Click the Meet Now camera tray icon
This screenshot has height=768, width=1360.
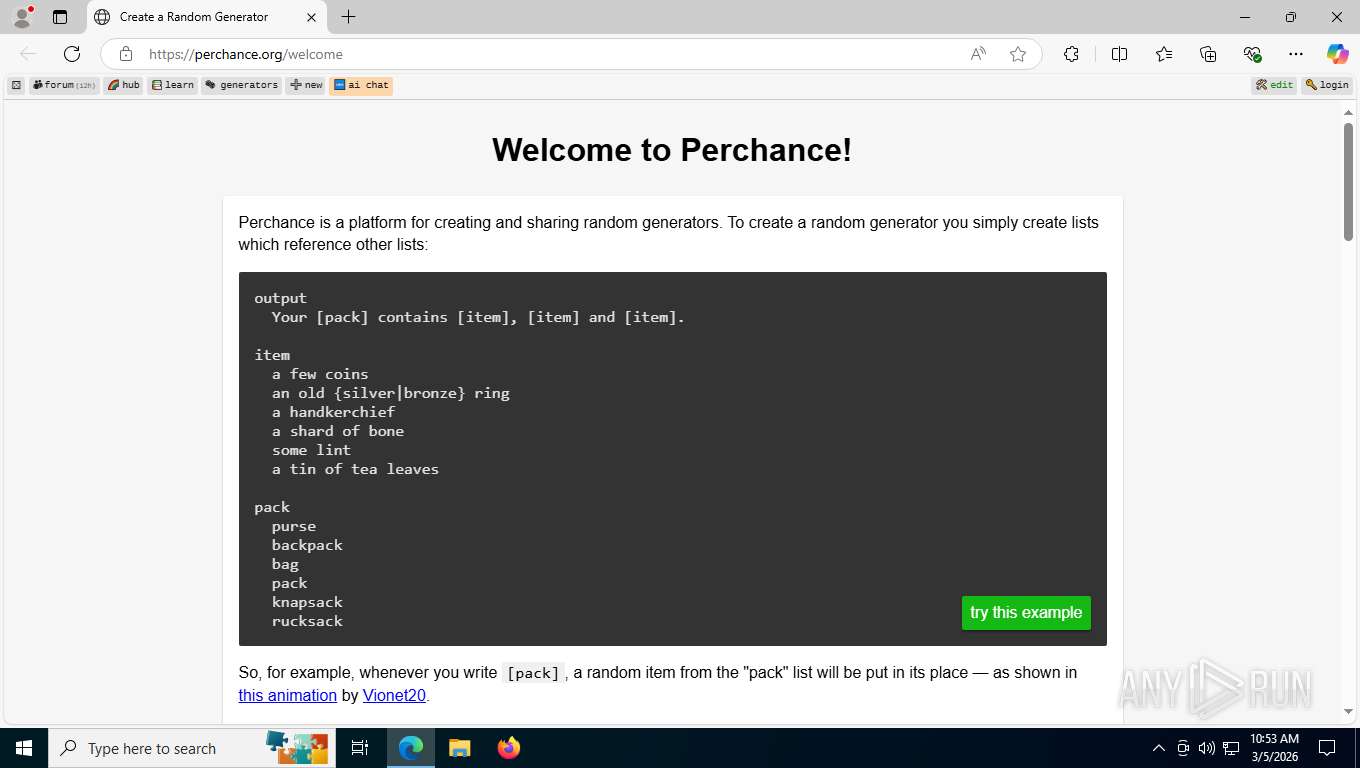click(1183, 748)
